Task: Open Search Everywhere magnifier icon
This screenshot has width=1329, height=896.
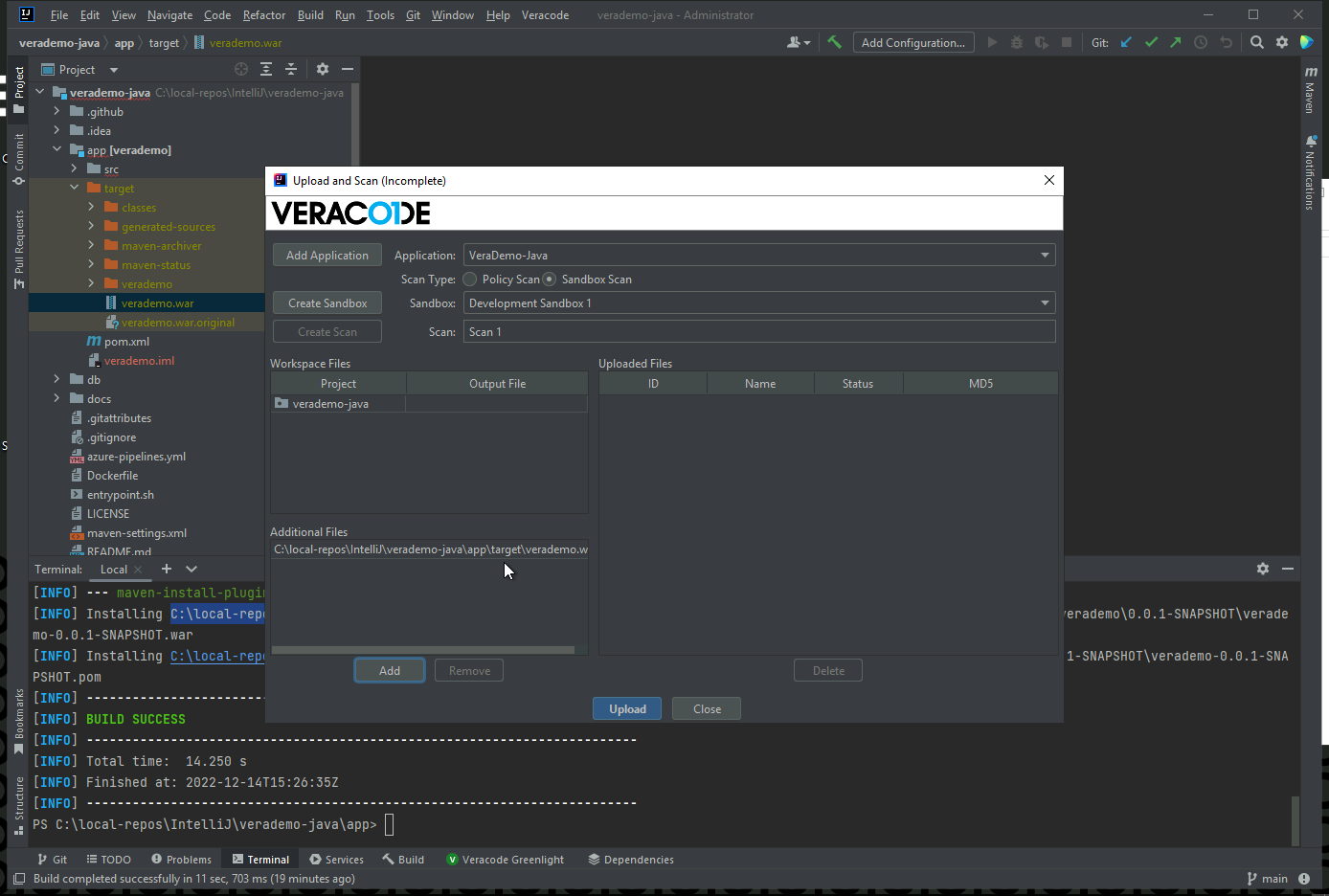Action: 1257,42
